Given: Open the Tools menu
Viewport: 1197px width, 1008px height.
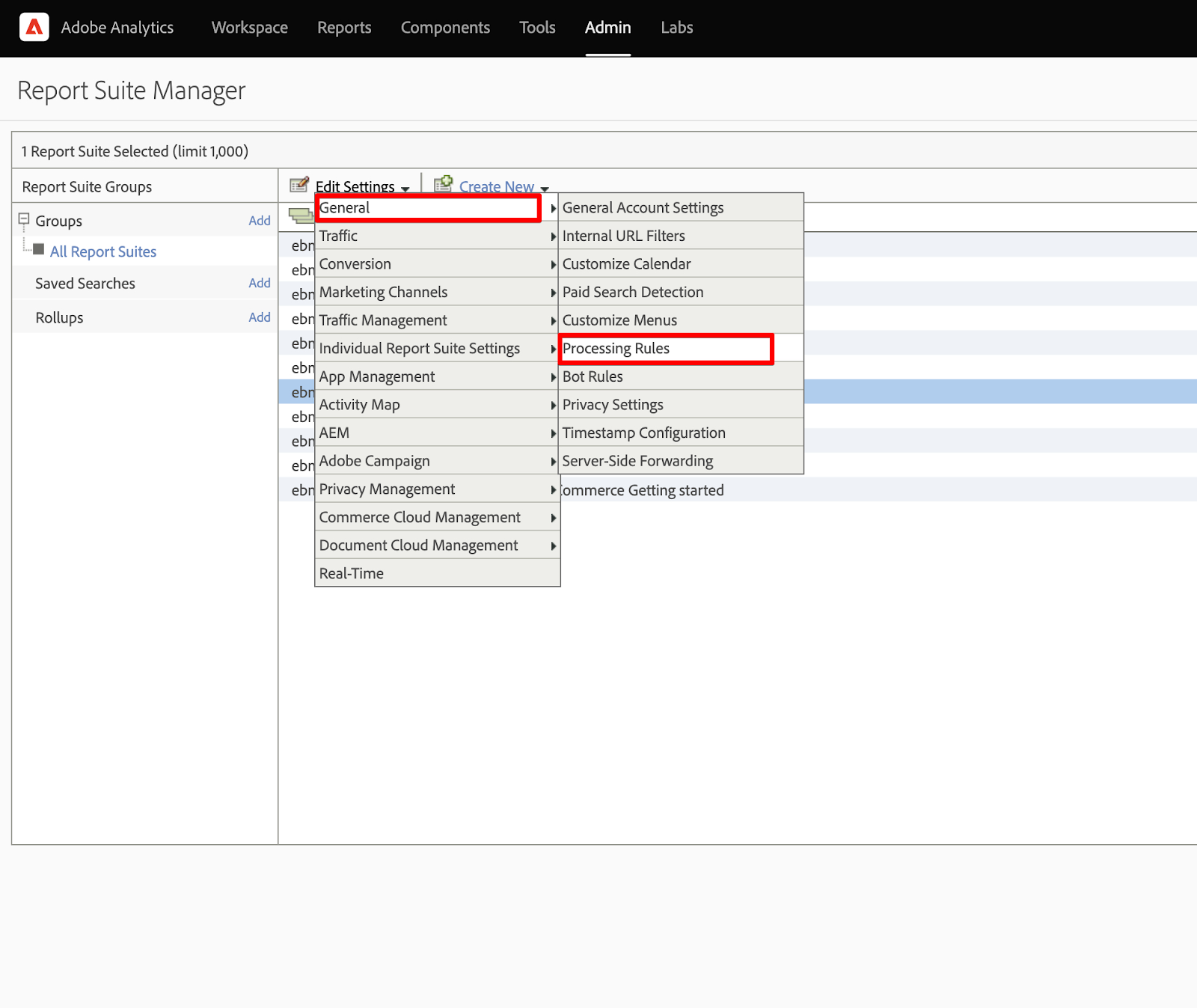Looking at the screenshot, I should point(537,28).
